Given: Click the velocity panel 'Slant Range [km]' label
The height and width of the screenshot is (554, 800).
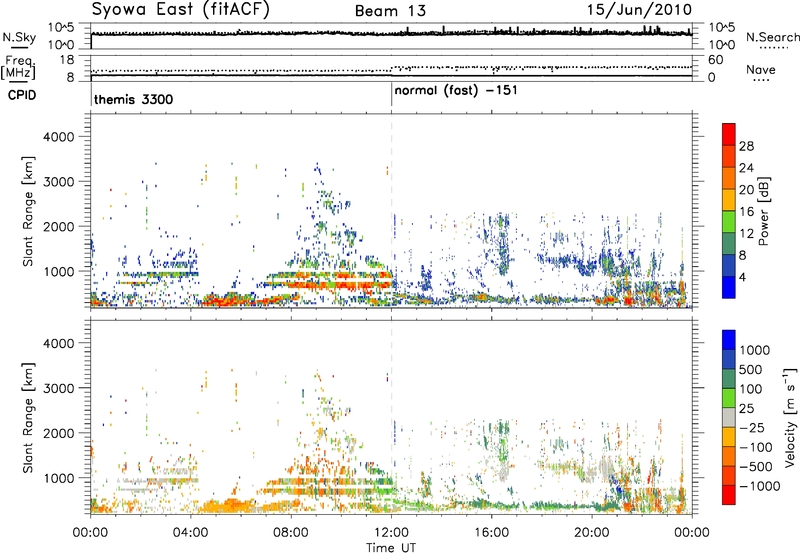Looking at the screenshot, I should coord(28,417).
